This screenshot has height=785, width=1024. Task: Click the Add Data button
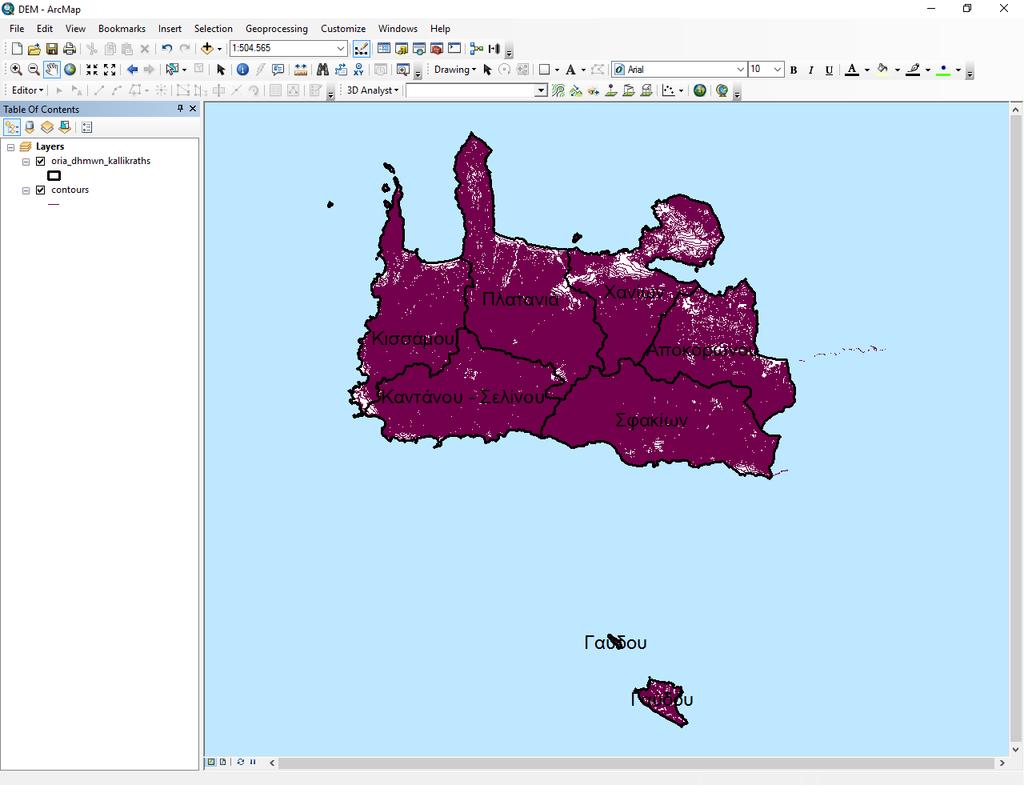(207, 48)
